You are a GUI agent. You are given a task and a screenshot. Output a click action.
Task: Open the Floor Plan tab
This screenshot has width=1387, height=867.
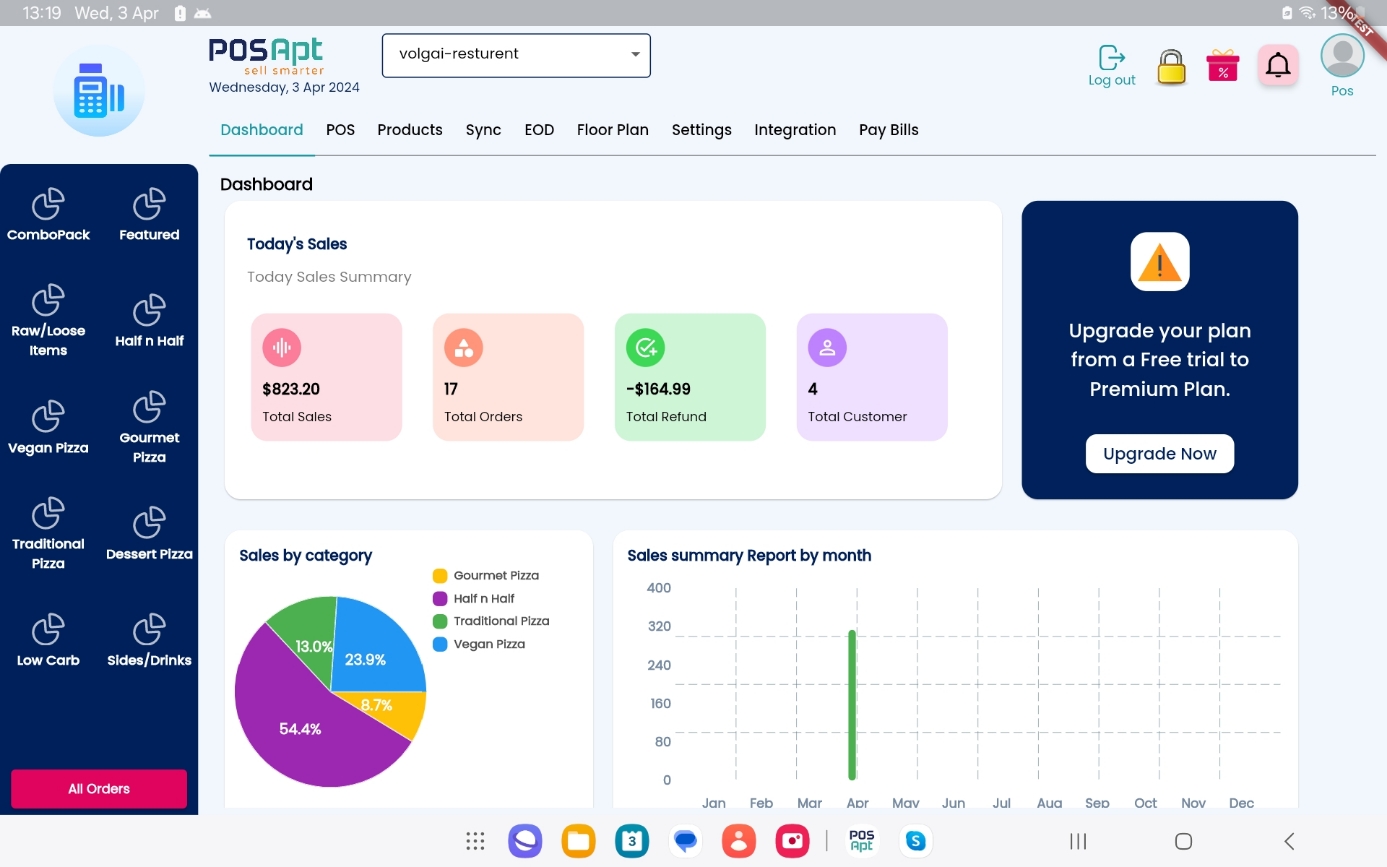coord(612,130)
